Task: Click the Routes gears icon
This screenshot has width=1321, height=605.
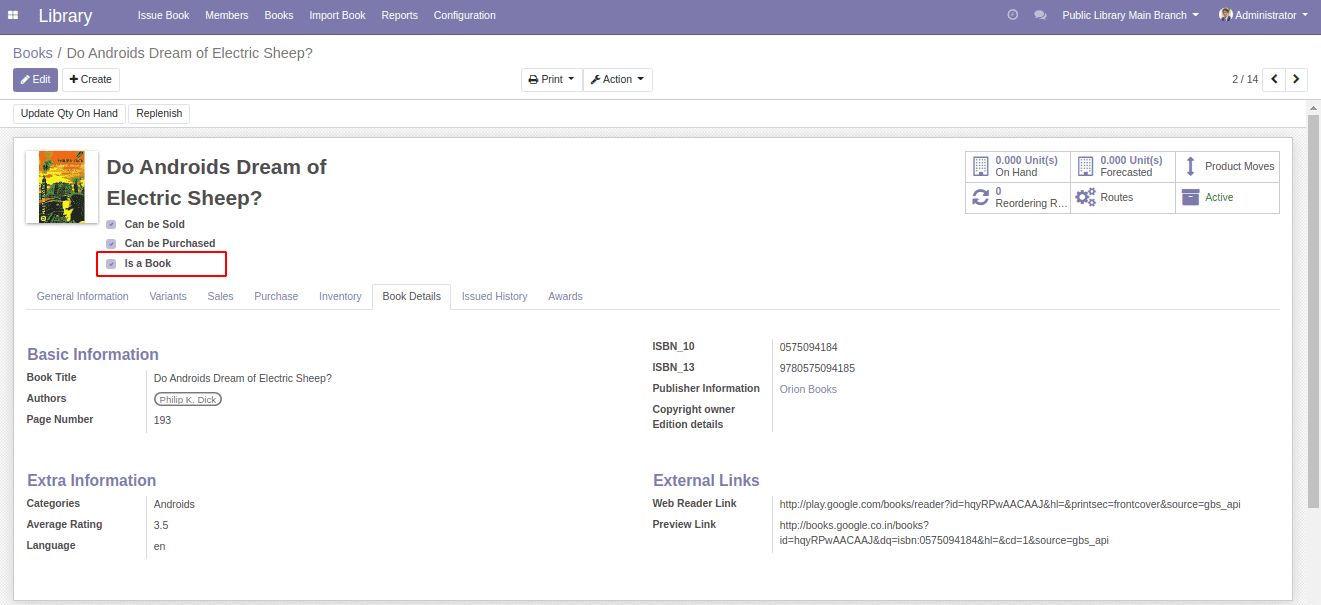Action: pyautogui.click(x=1085, y=197)
